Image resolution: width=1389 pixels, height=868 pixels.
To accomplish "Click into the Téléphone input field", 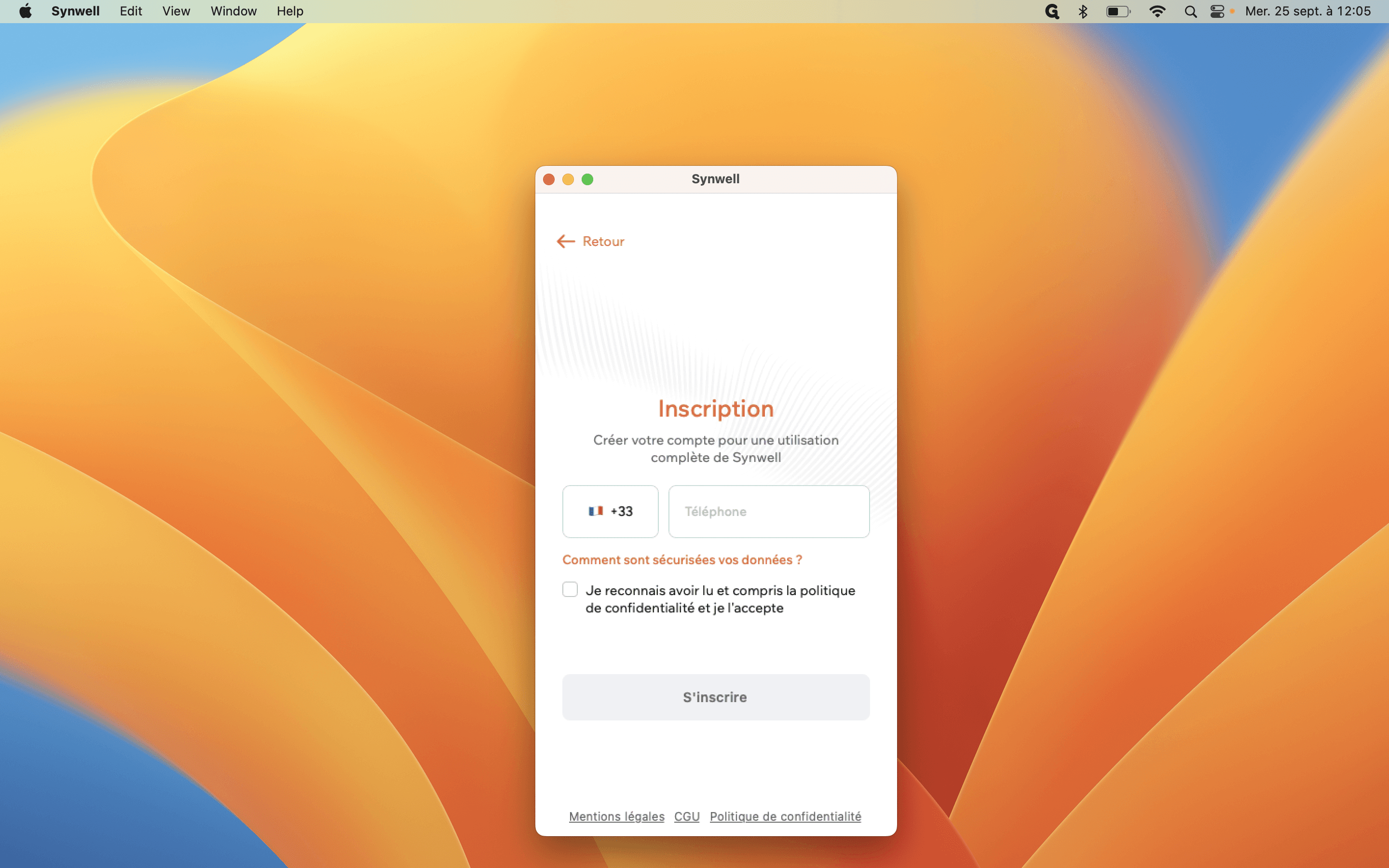I will 769,512.
